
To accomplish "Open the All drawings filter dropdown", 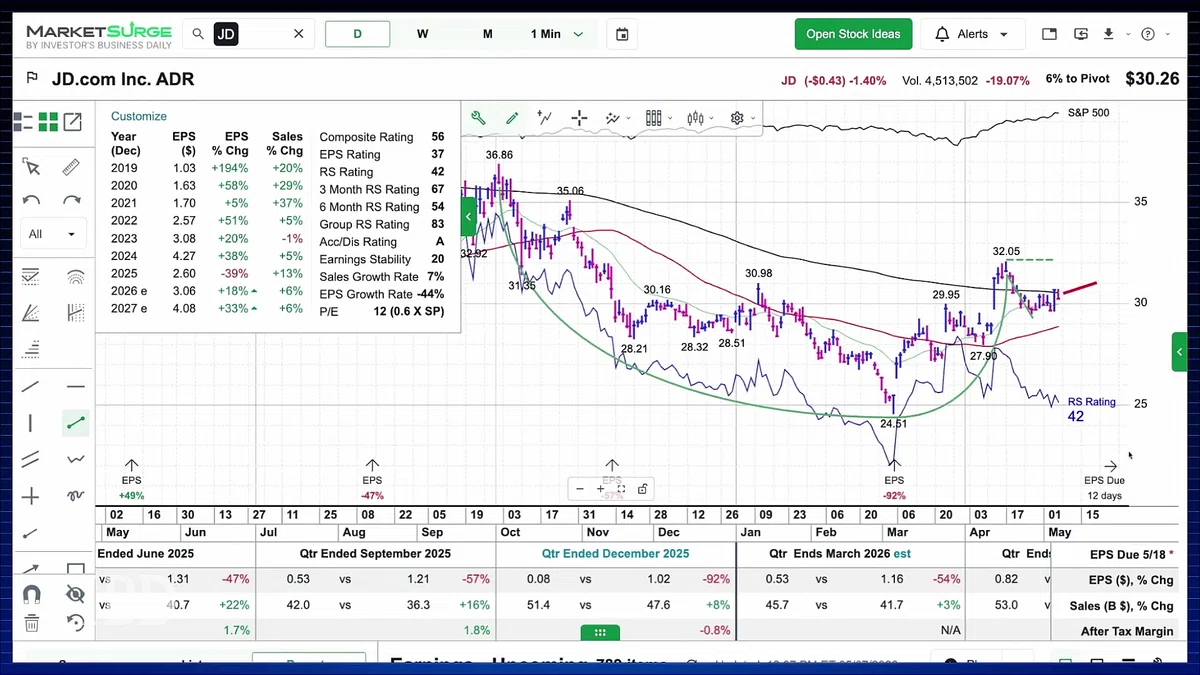I will (x=53, y=234).
